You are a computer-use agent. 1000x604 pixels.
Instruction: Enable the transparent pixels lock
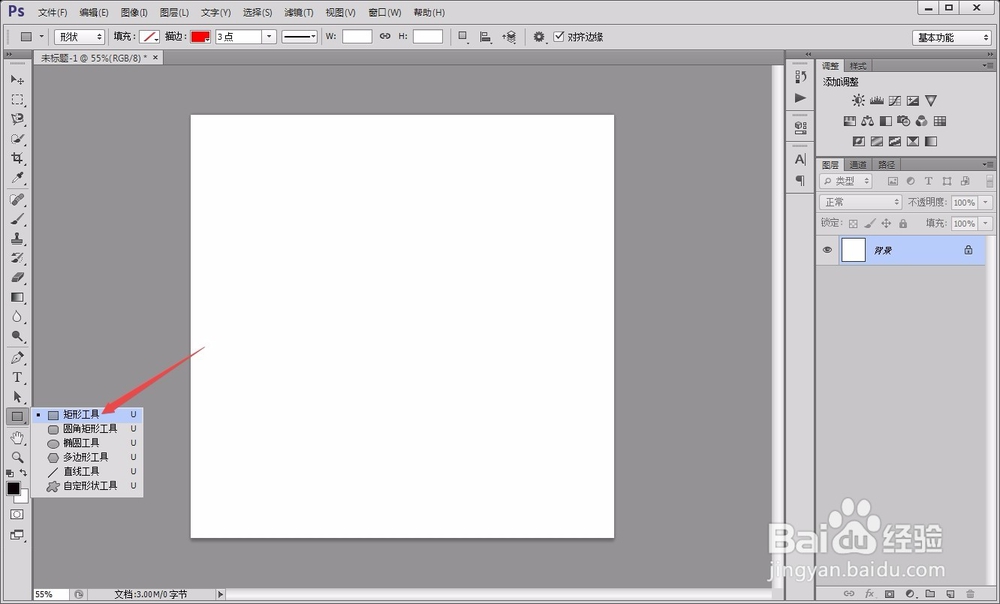pos(853,222)
